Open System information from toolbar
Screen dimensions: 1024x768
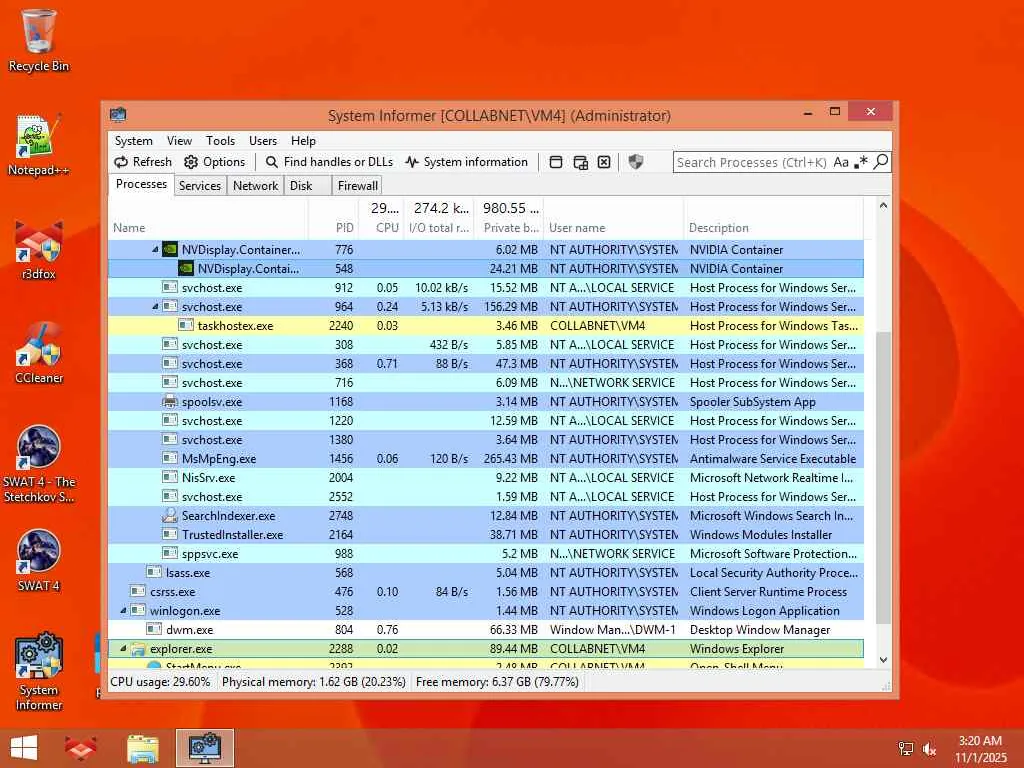click(466, 162)
